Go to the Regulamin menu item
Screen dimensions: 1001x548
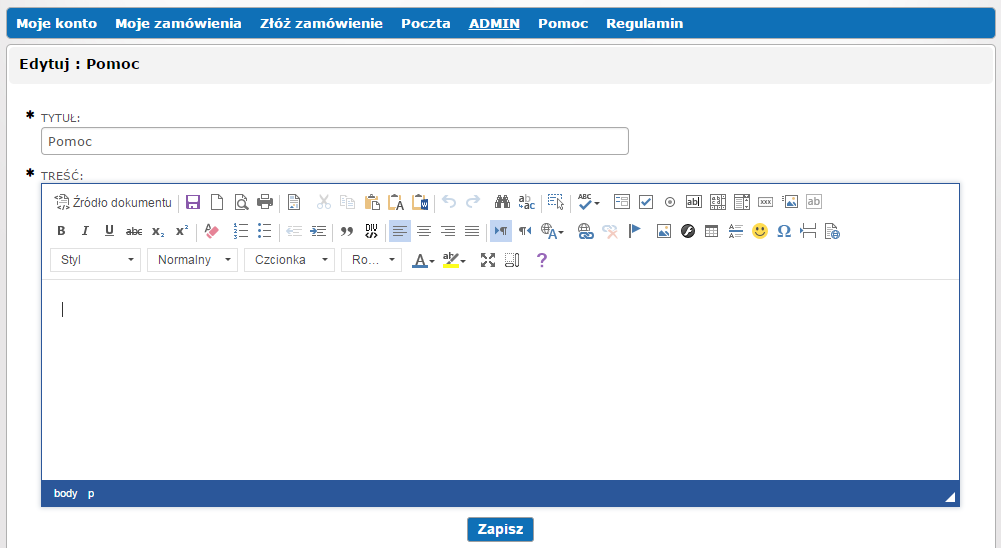tap(644, 23)
